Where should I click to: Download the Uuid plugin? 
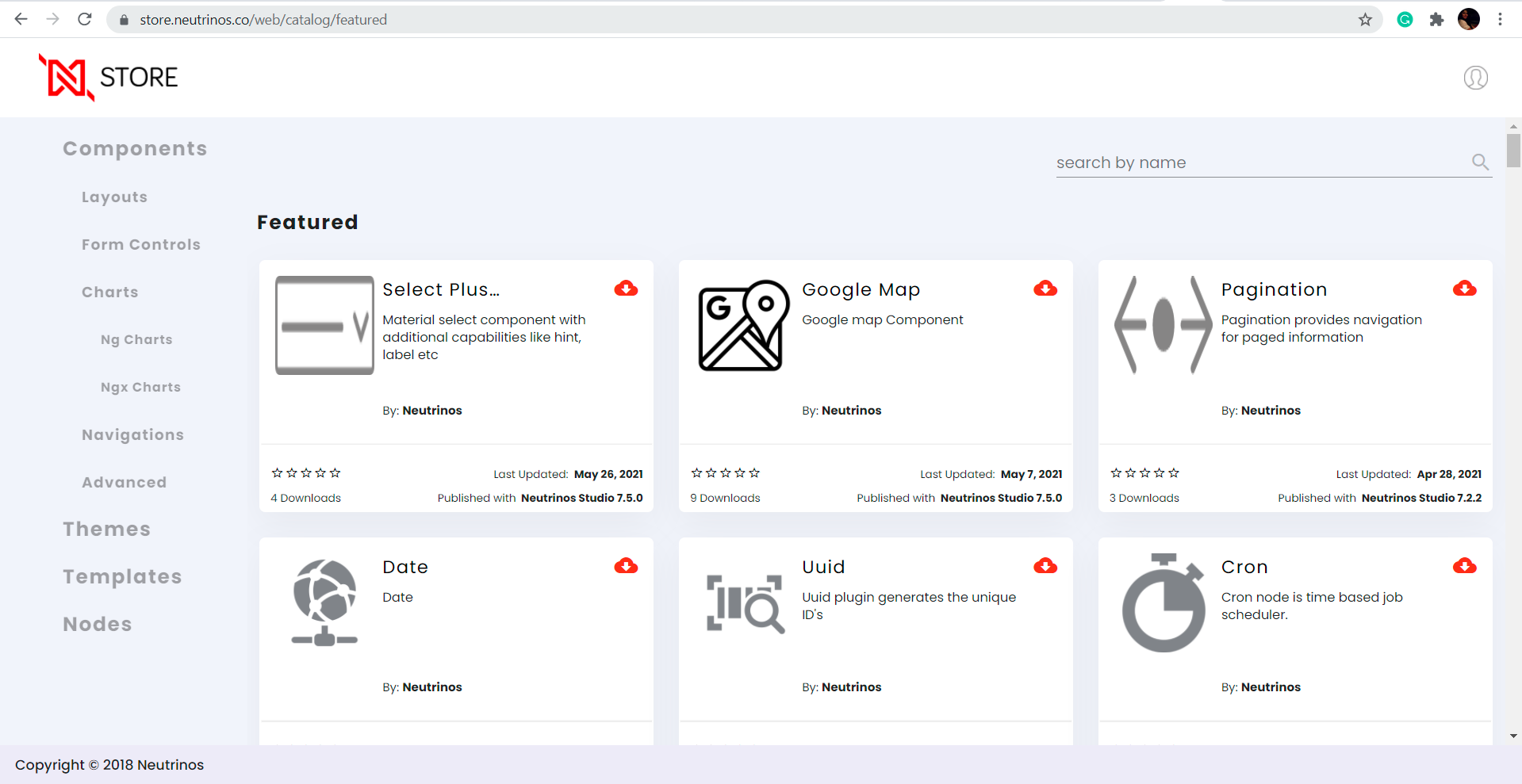[x=1045, y=566]
